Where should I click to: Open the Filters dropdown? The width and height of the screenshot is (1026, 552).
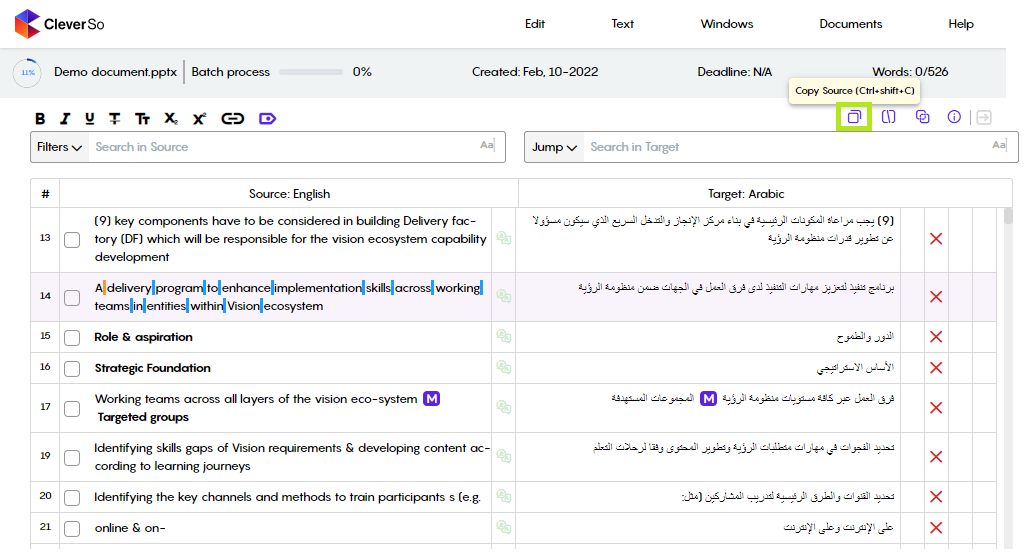click(59, 147)
